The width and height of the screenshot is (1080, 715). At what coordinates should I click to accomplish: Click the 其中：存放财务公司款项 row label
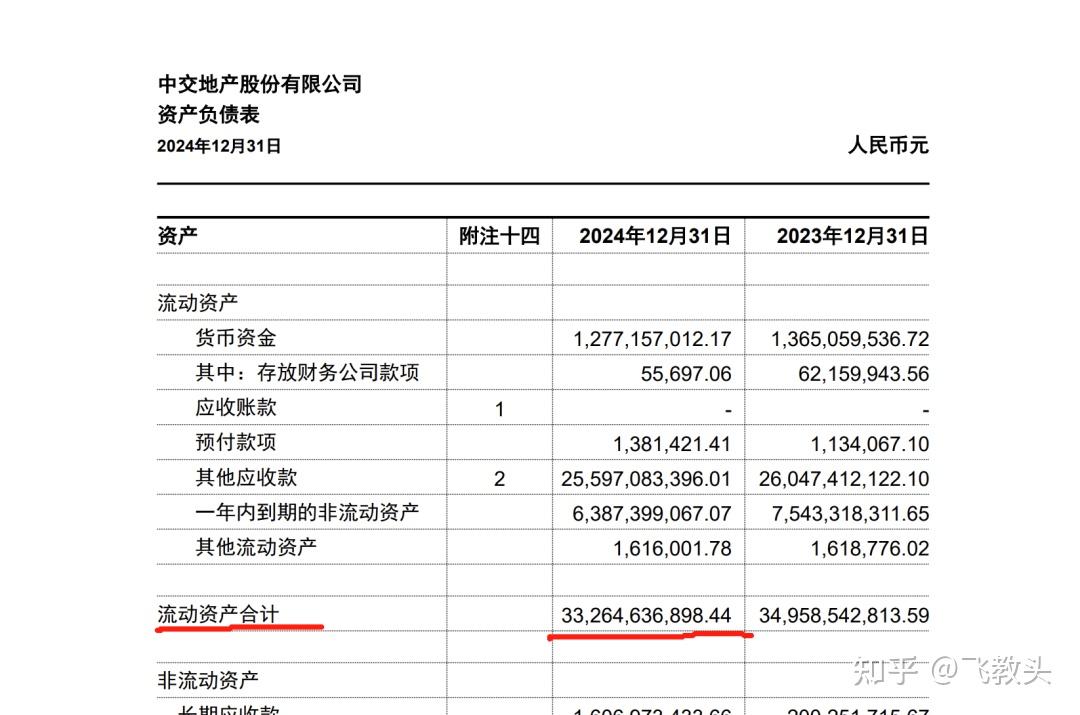click(x=307, y=373)
